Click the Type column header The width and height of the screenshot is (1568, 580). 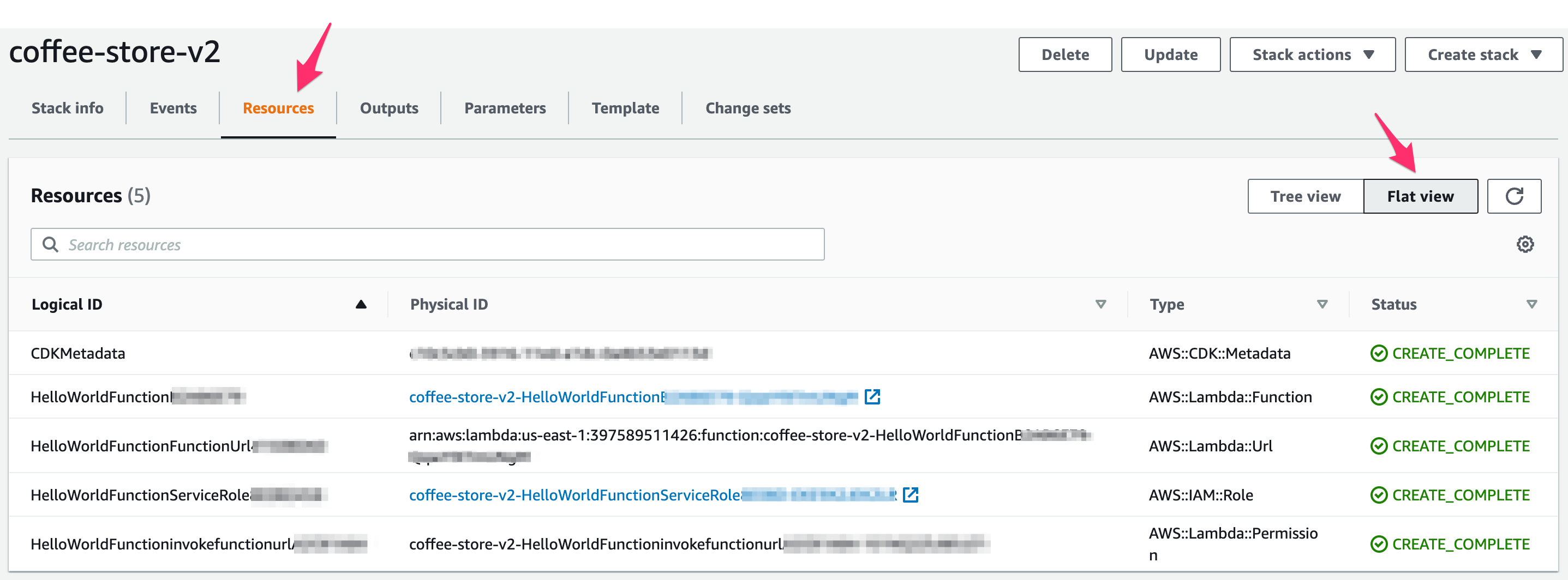tap(1166, 304)
